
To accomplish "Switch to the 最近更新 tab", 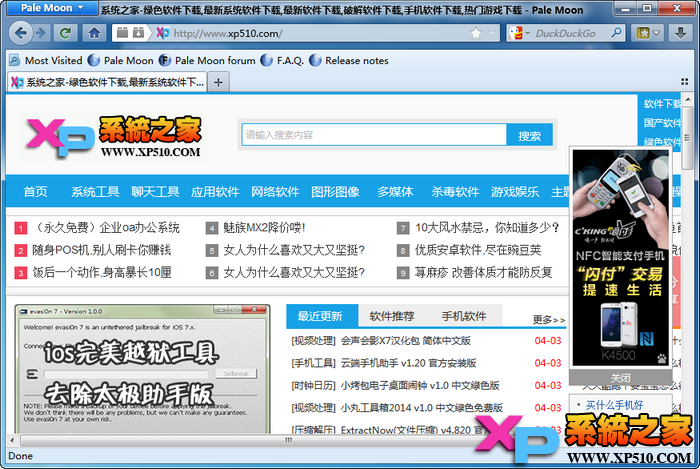I will [321, 316].
